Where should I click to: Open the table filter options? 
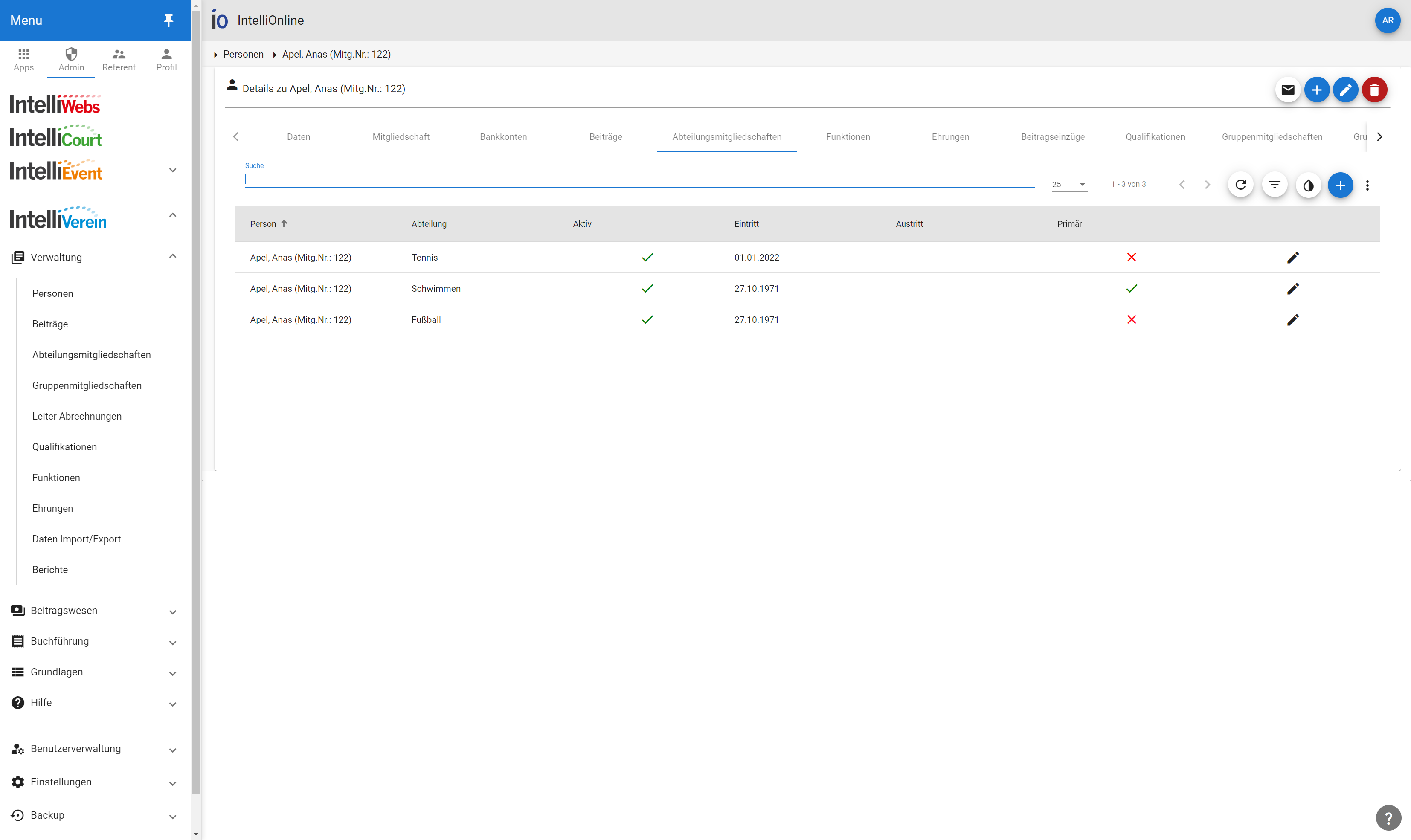tap(1275, 185)
